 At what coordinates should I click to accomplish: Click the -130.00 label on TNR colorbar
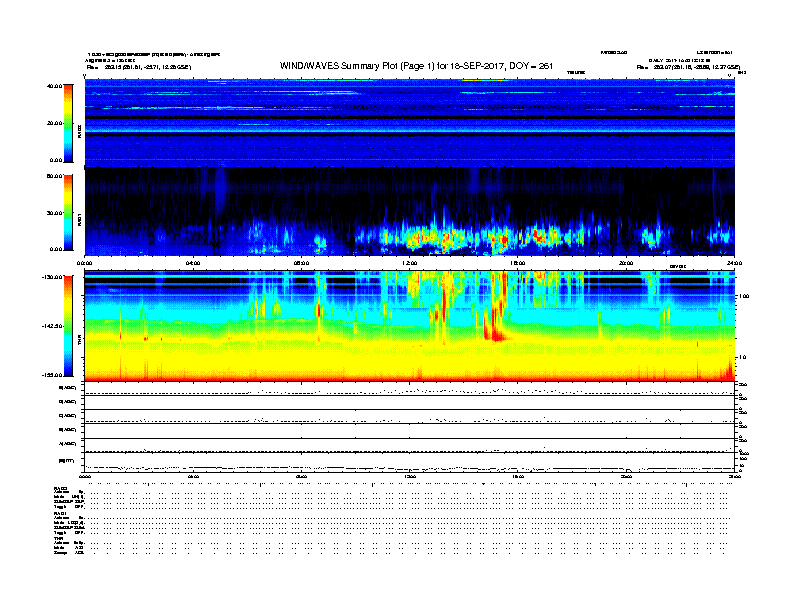pos(52,277)
